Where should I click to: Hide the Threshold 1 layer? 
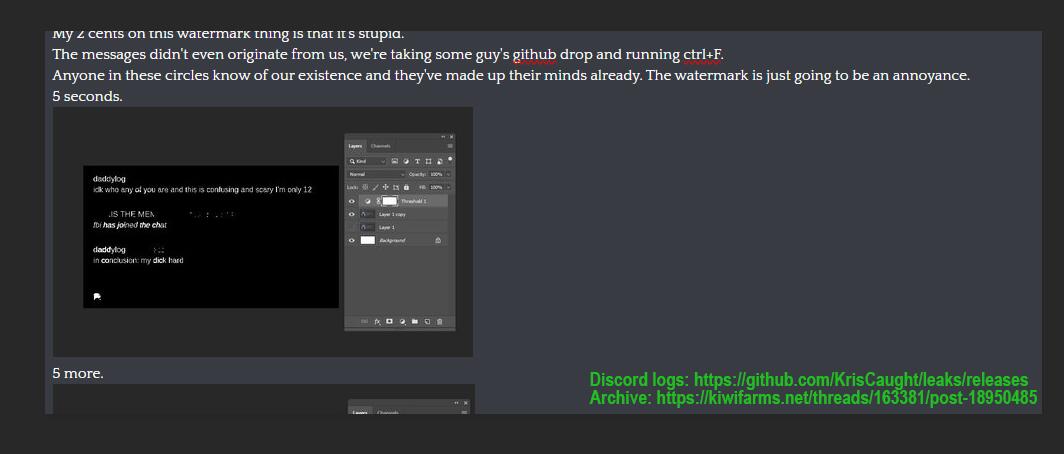point(352,202)
